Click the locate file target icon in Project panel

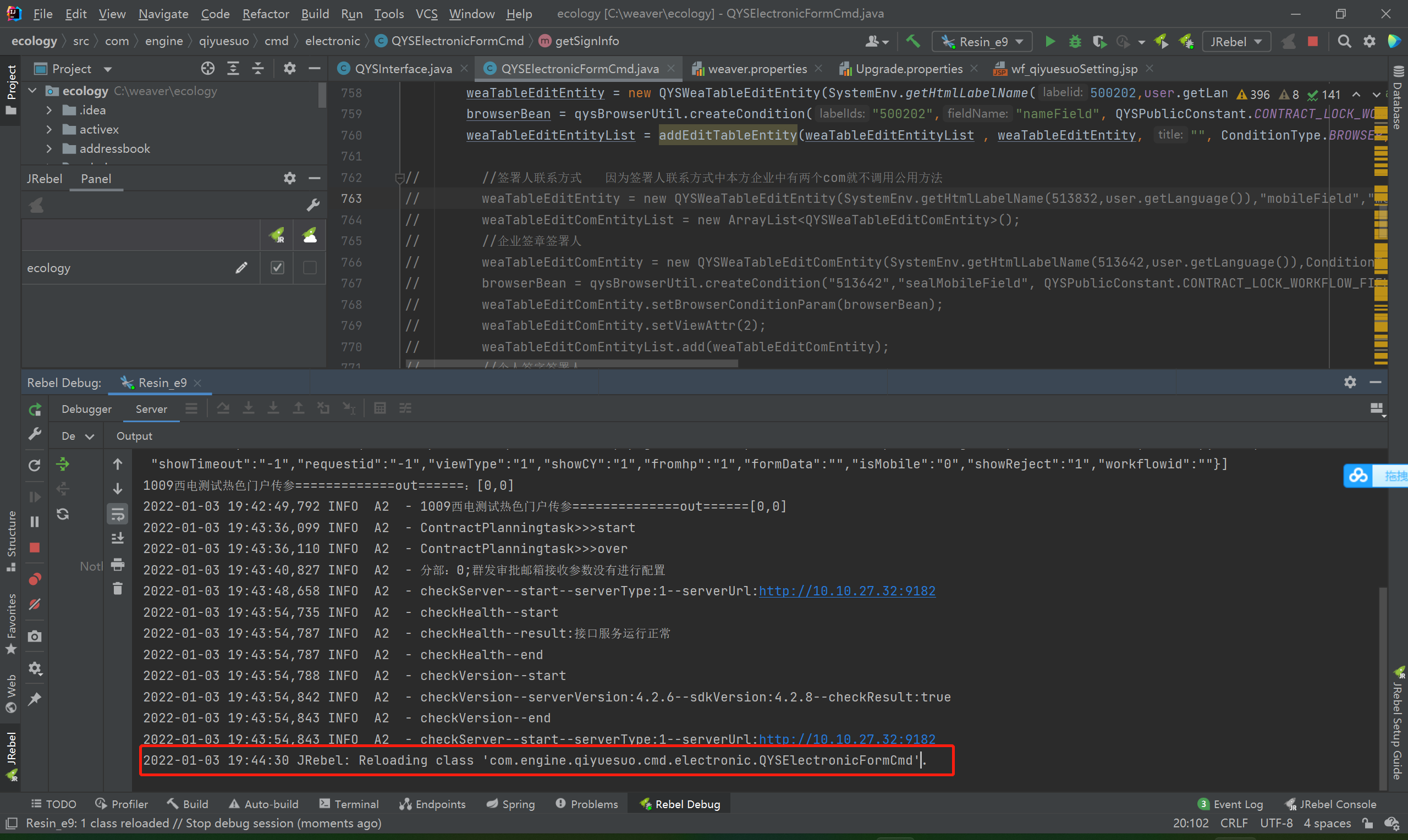click(x=208, y=69)
